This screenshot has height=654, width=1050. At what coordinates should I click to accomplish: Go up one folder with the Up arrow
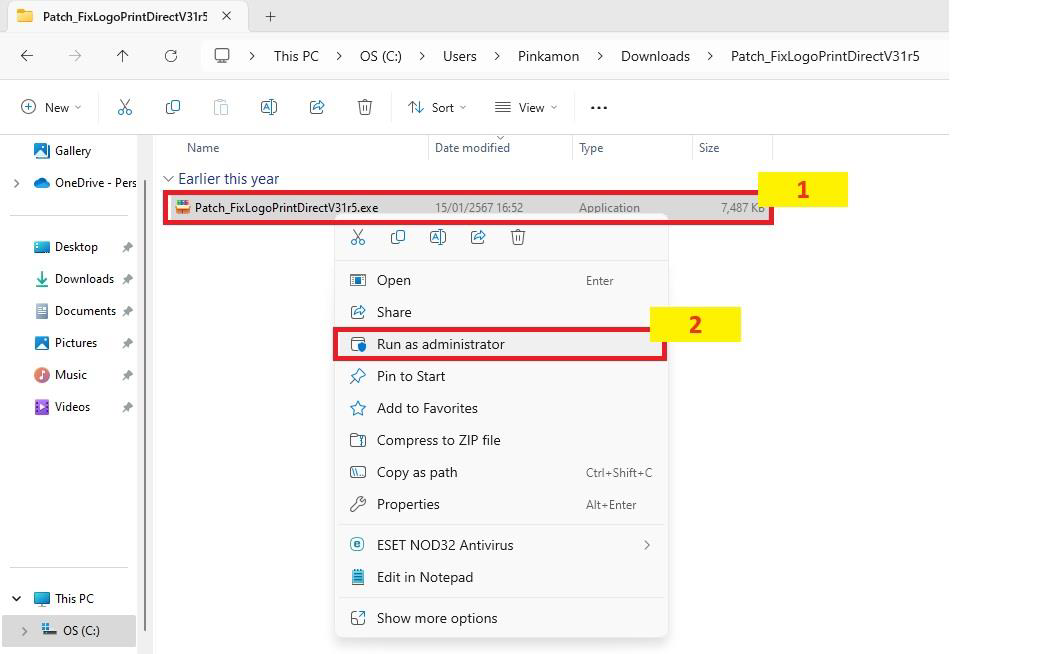point(123,56)
